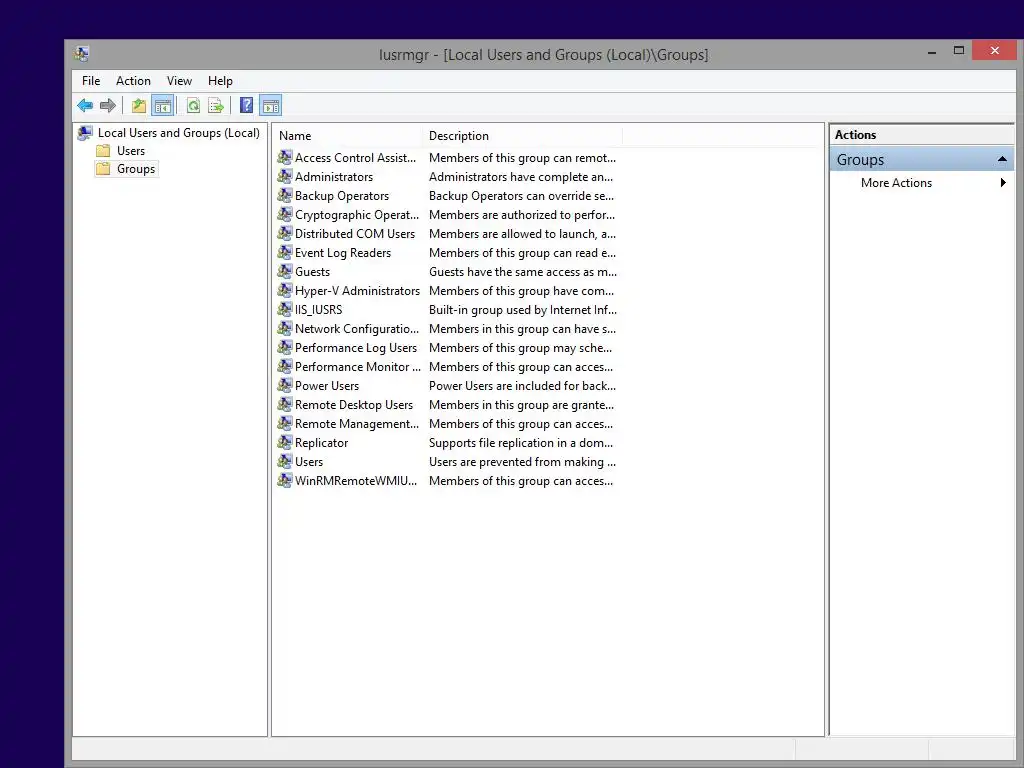Viewport: 1024px width, 768px height.
Task: Select the Performance Monitor ... group row
Action: (358, 366)
